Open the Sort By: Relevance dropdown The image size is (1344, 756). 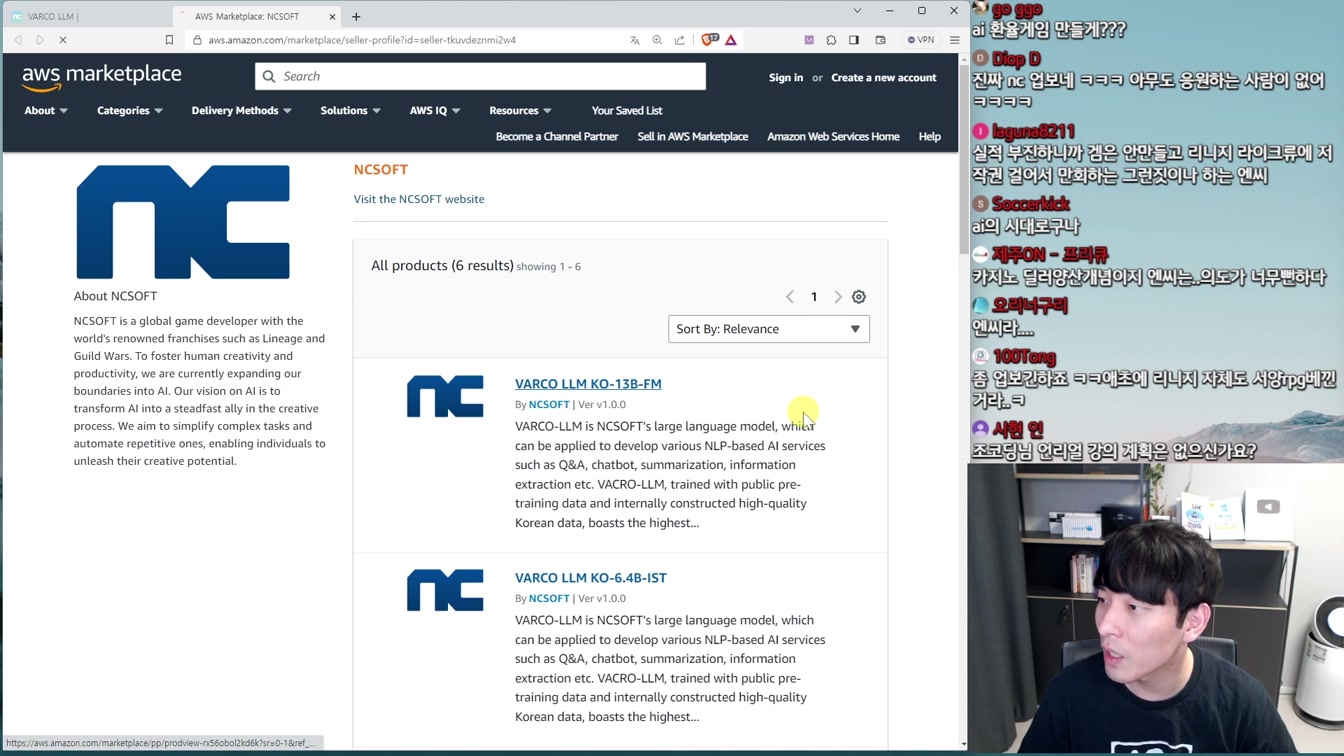tap(769, 329)
